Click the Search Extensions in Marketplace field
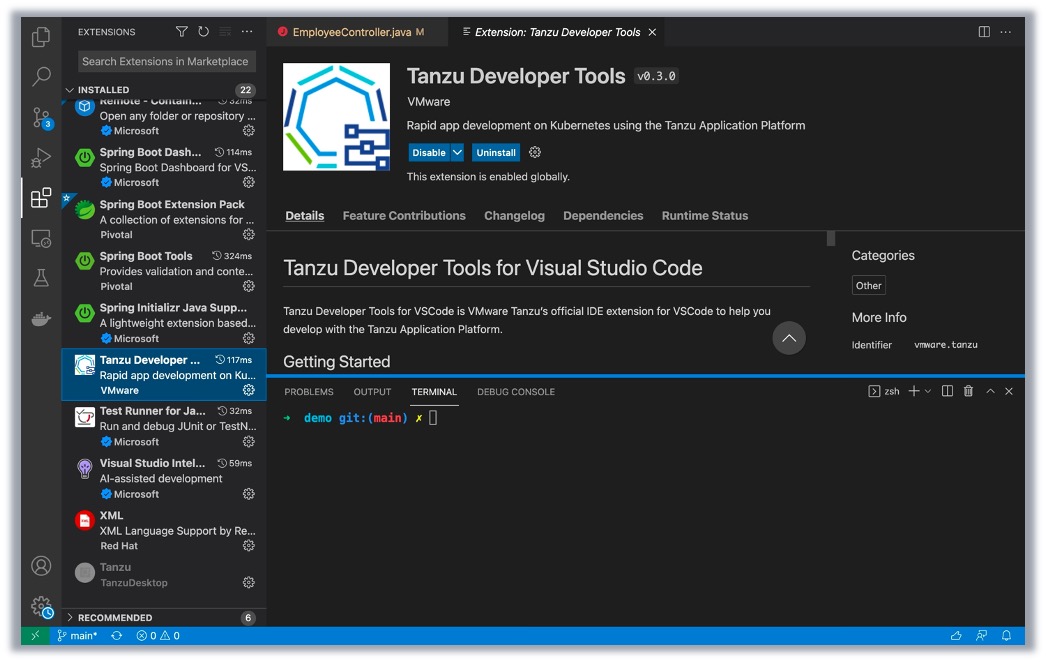Screen dimensions: 1046x662 [165, 62]
